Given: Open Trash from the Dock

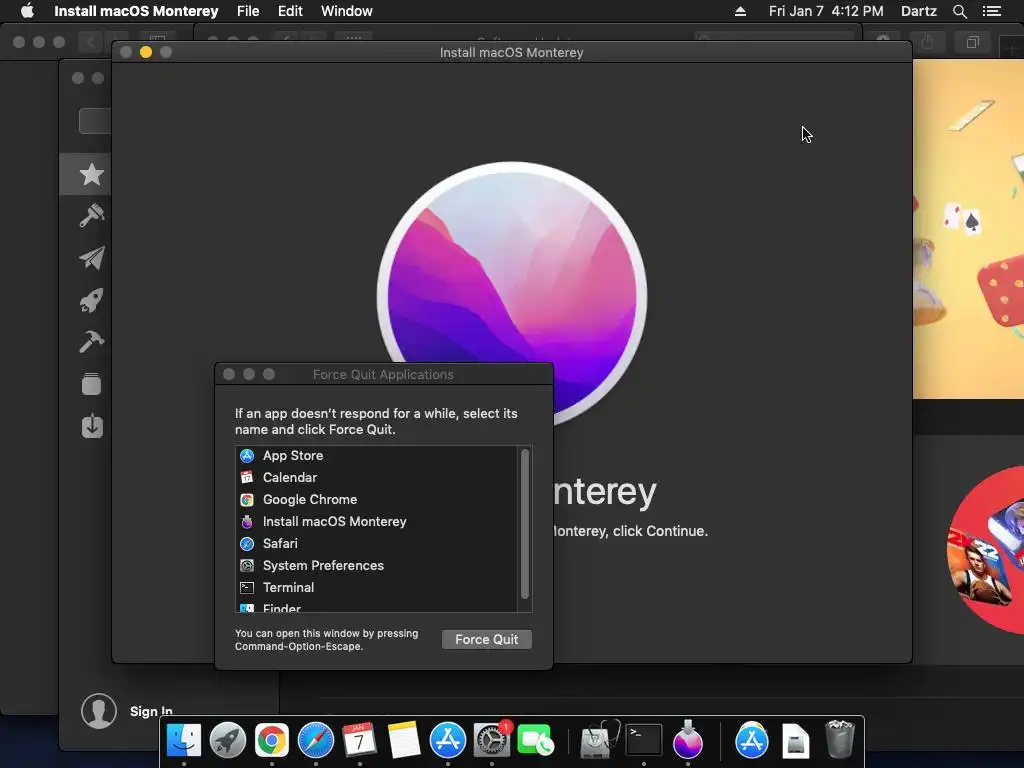Looking at the screenshot, I should (x=839, y=739).
